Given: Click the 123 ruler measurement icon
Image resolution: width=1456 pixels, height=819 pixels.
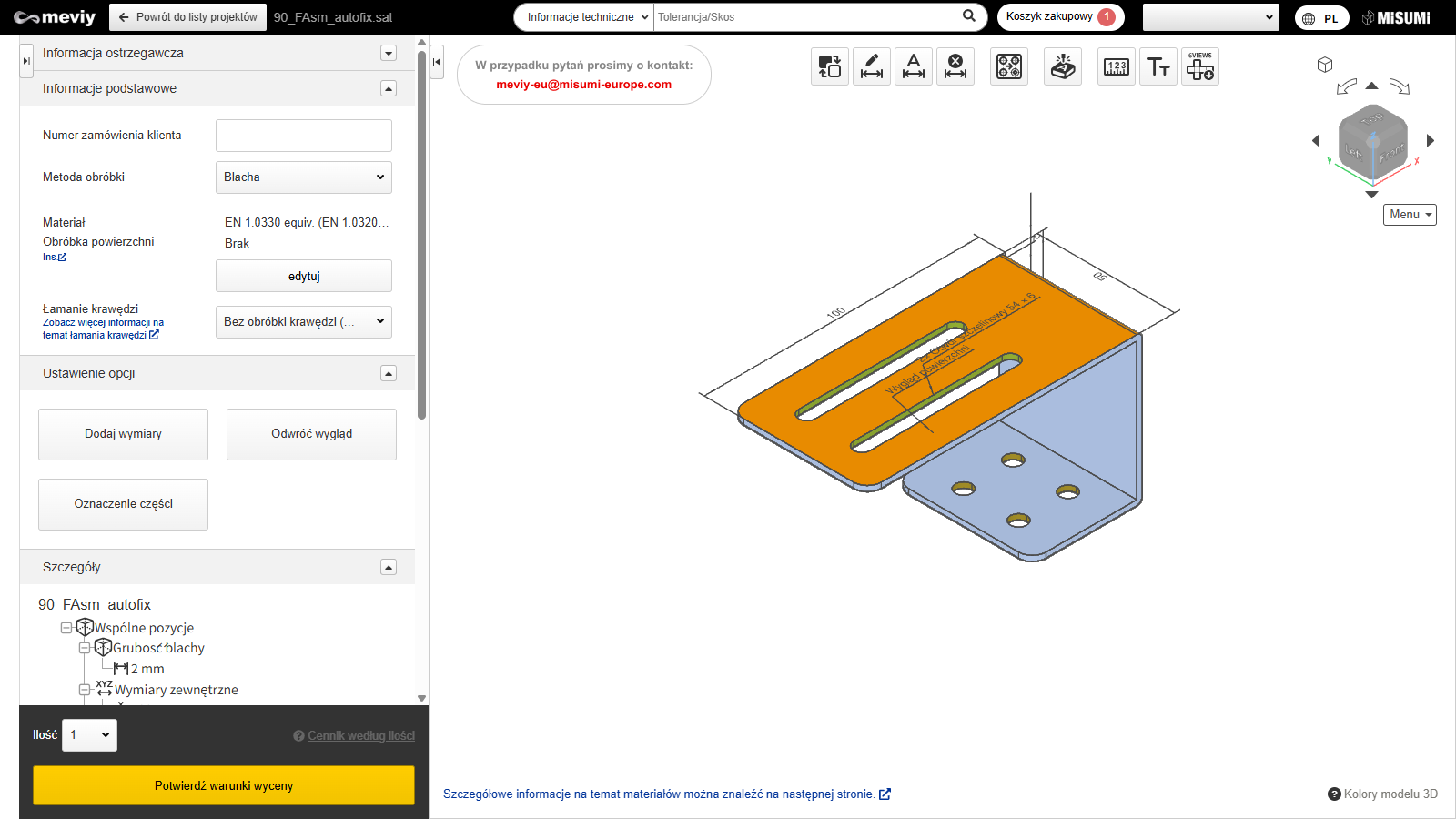Looking at the screenshot, I should pyautogui.click(x=1116, y=66).
